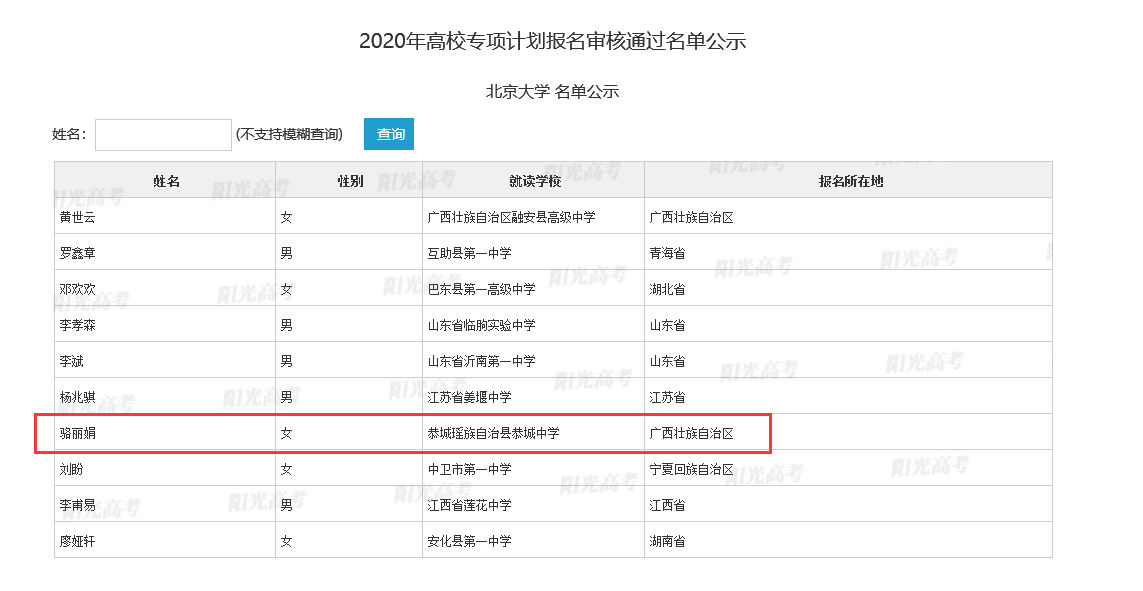Viewport: 1143px width, 591px height.
Task: Click gender 女 in 黄世云's row
Action: [286, 217]
